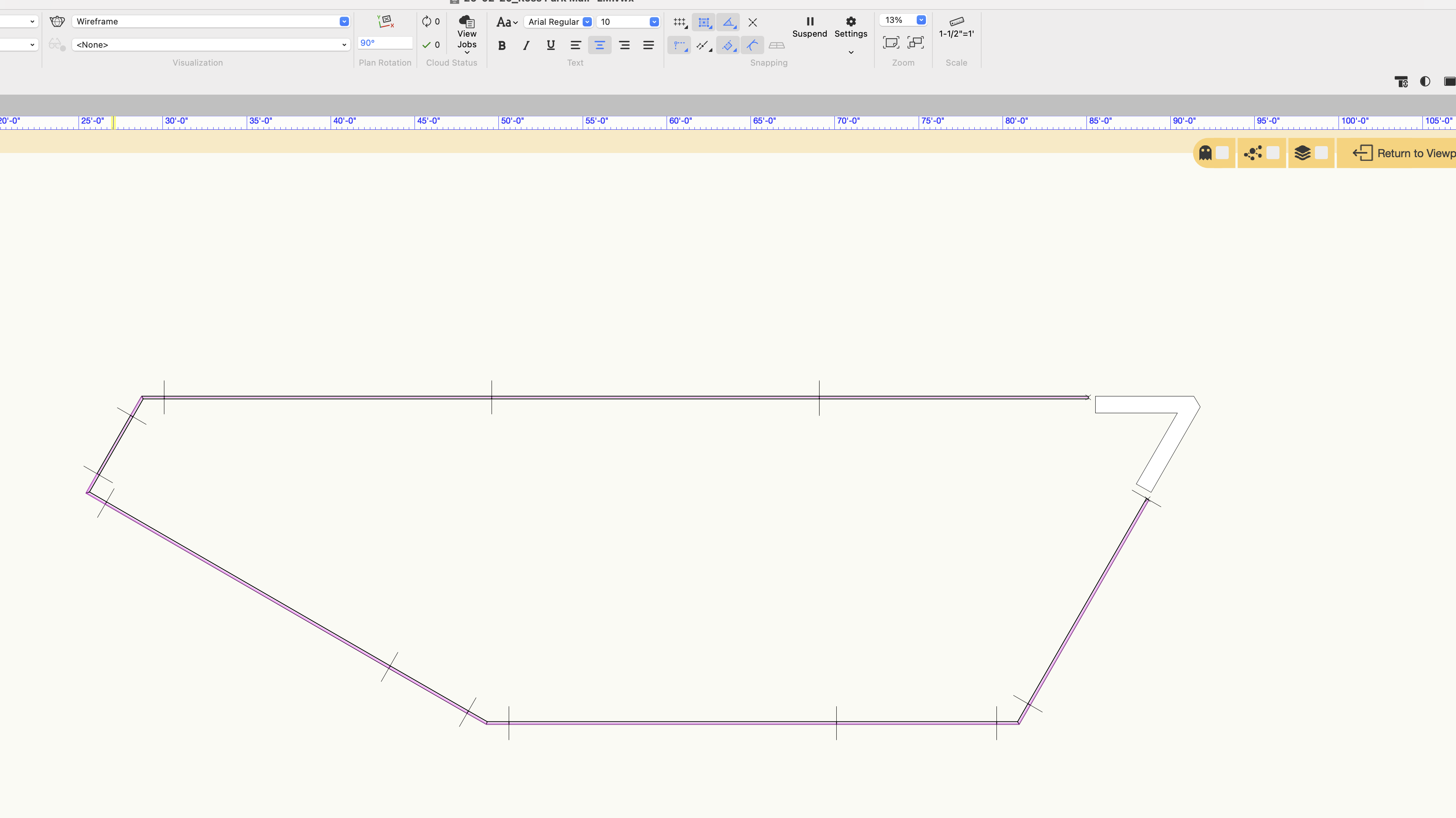Viewport: 1456px width, 818px height.
Task: Click Fit to Objects zoom icon
Action: click(x=915, y=42)
